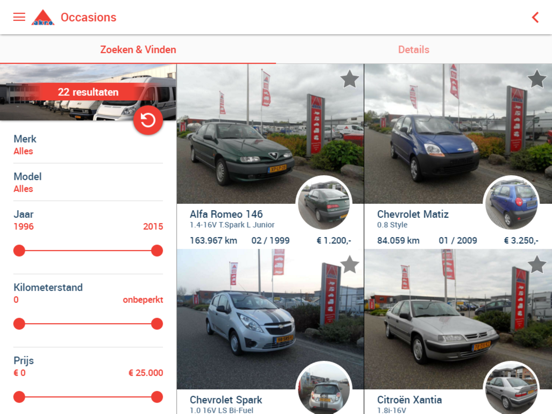Tap the red triangle app logo
This screenshot has width=552, height=414.
[x=43, y=17]
